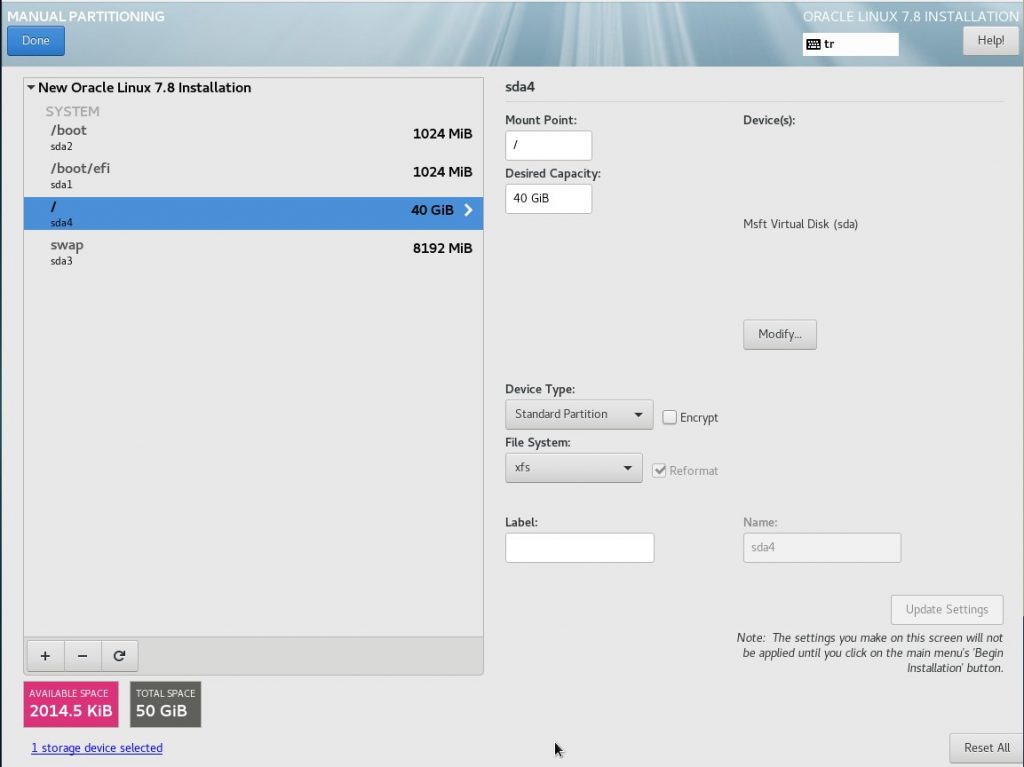This screenshot has height=767, width=1024.
Task: Toggle the Reformat checkbox
Action: (x=659, y=470)
